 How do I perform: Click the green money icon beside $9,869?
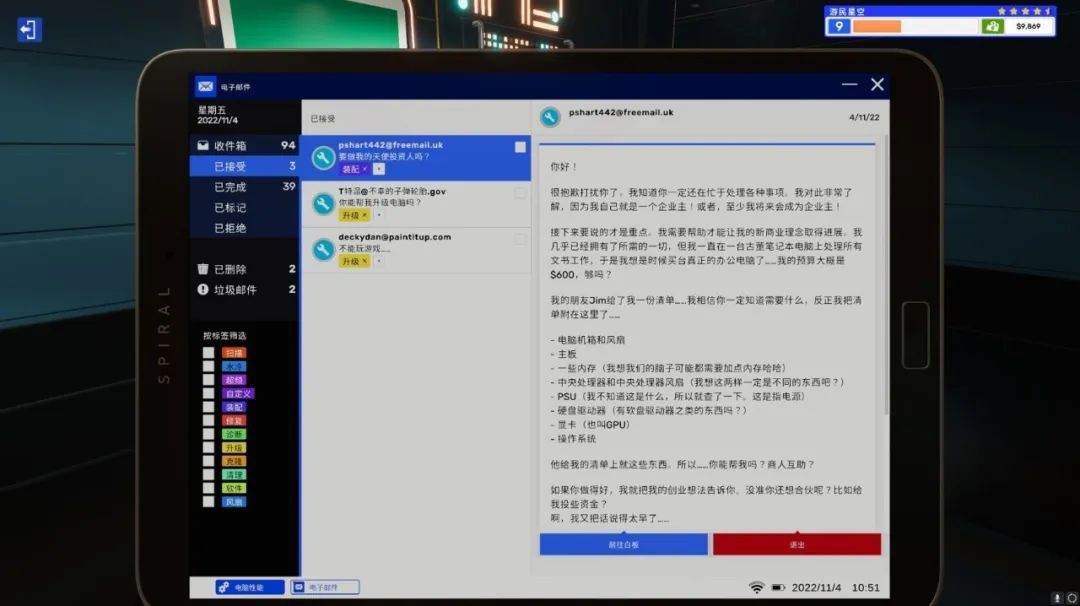pos(992,26)
